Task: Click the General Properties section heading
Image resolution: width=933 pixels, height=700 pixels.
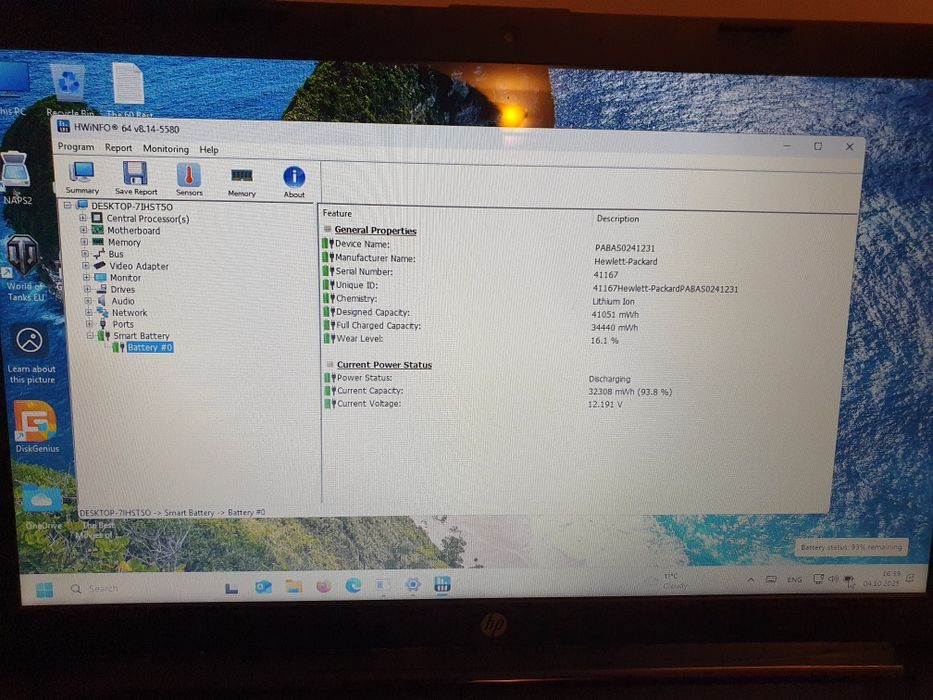Action: click(x=375, y=230)
